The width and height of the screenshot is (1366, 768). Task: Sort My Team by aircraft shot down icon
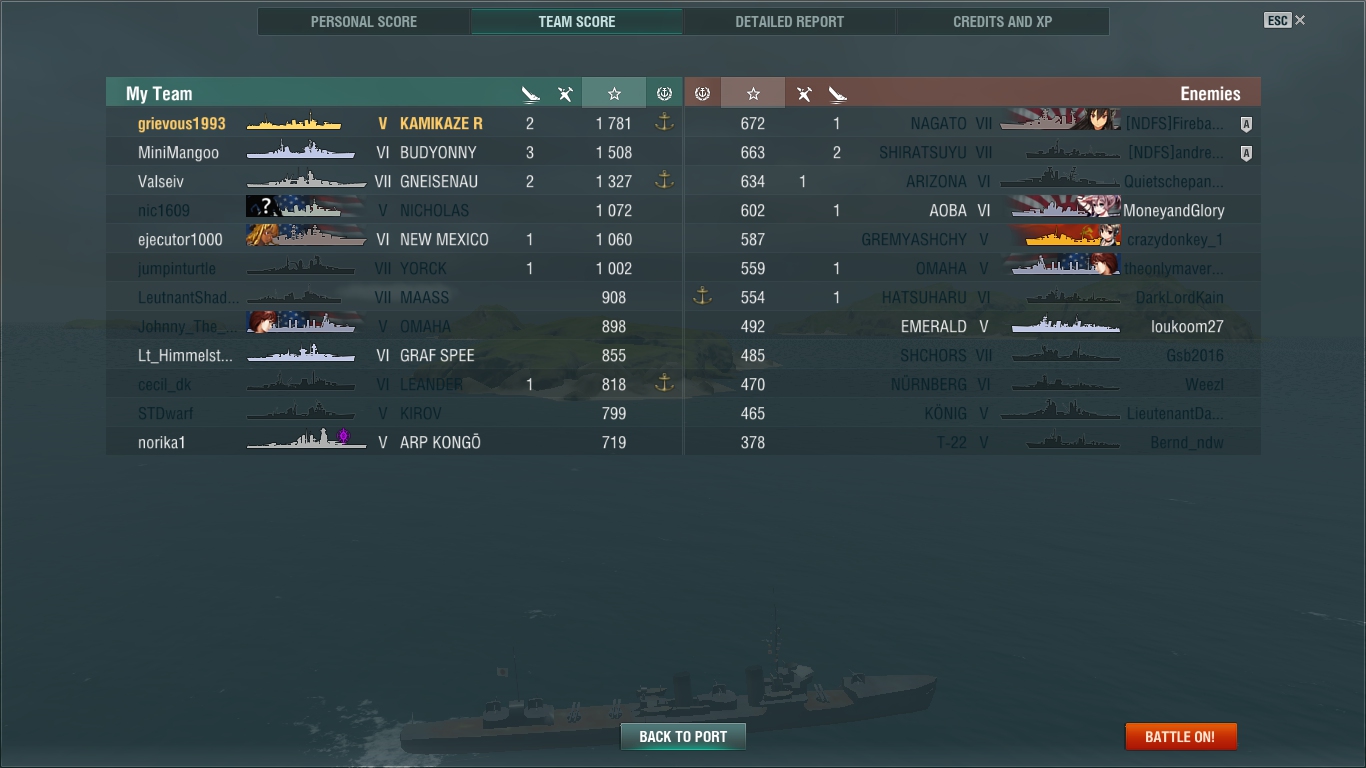click(x=565, y=94)
